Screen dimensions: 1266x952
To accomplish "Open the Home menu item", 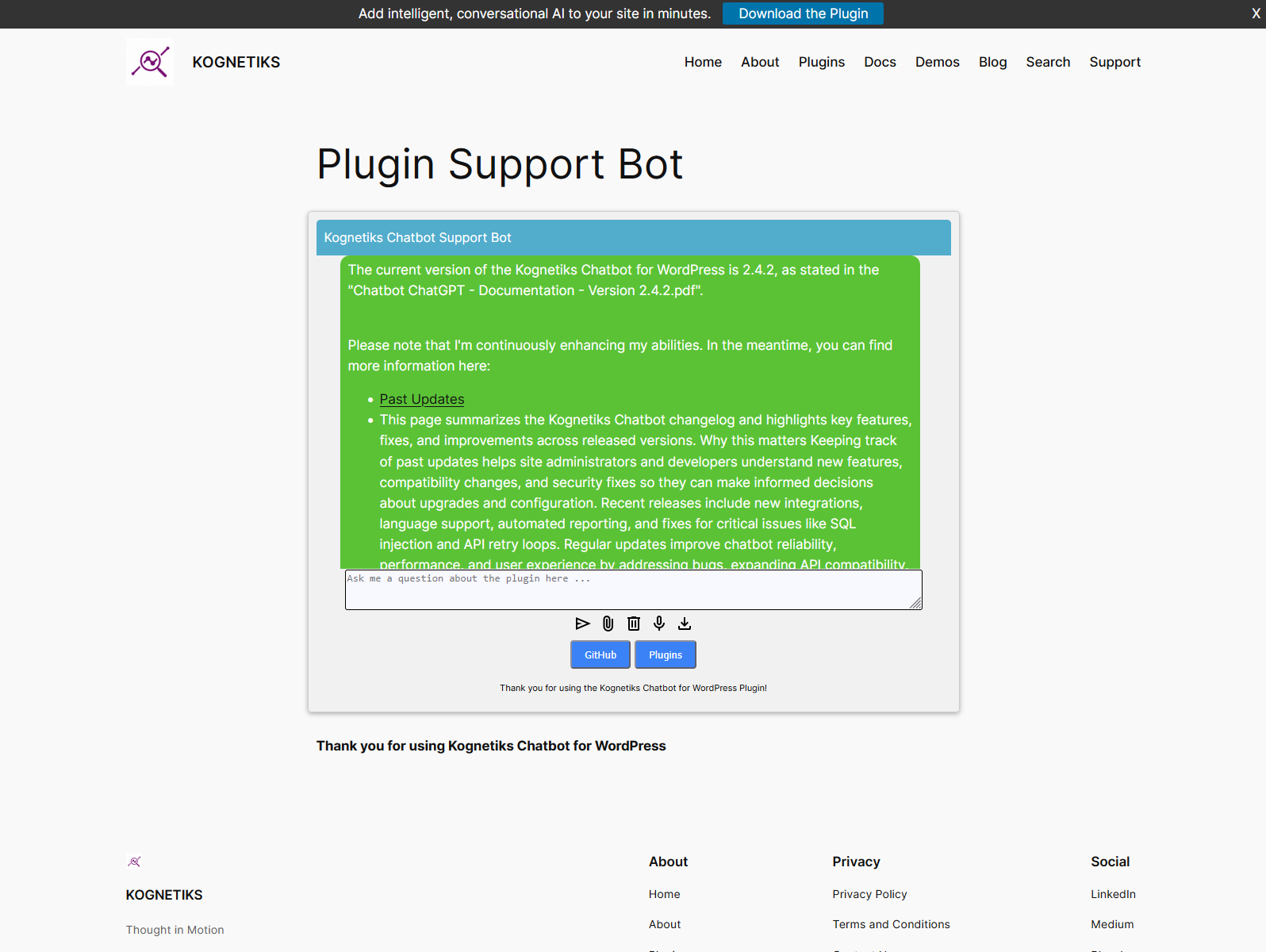I will (x=703, y=62).
